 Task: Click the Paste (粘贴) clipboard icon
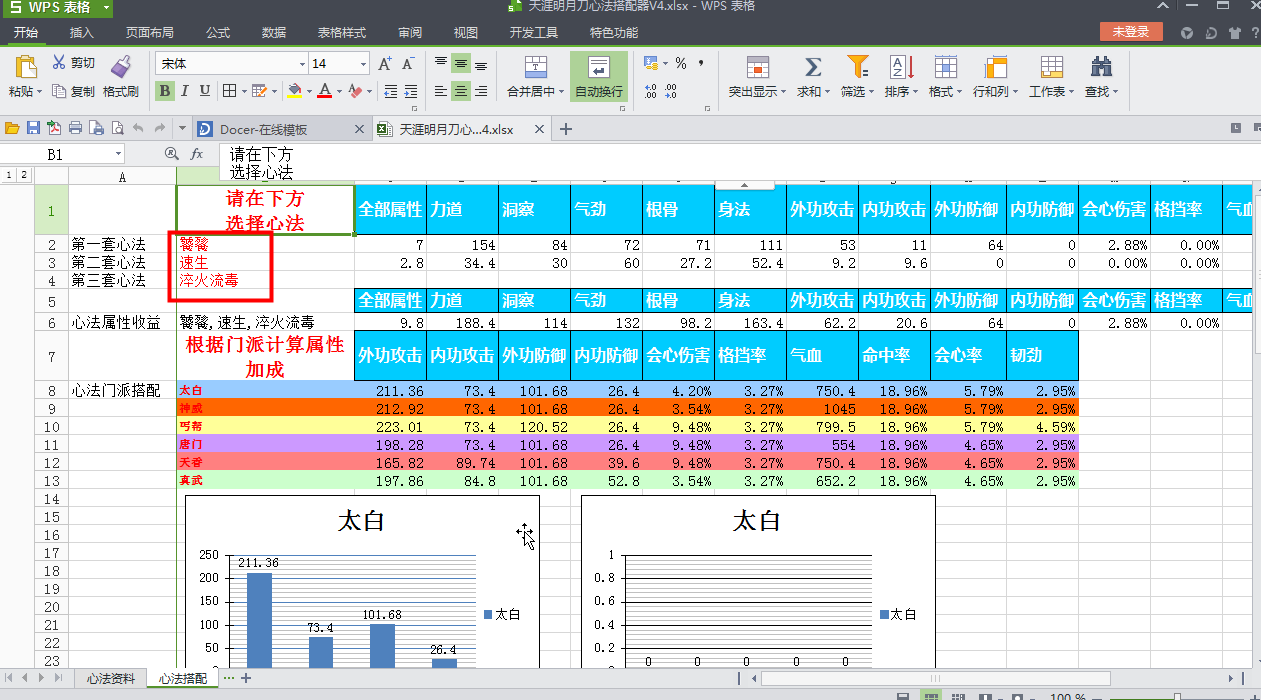pyautogui.click(x=24, y=66)
